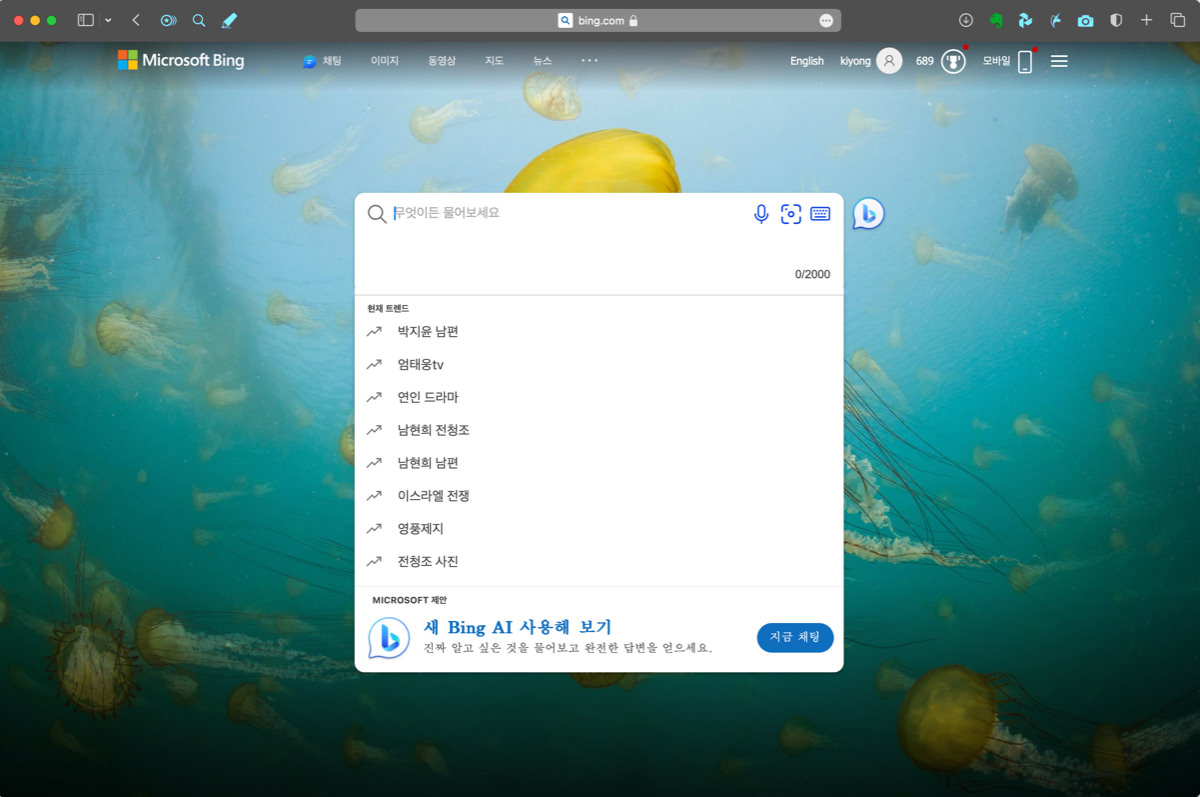This screenshot has width=1200, height=797.
Task: Open Microsoft Rewards trophy icon
Action: coord(953,61)
